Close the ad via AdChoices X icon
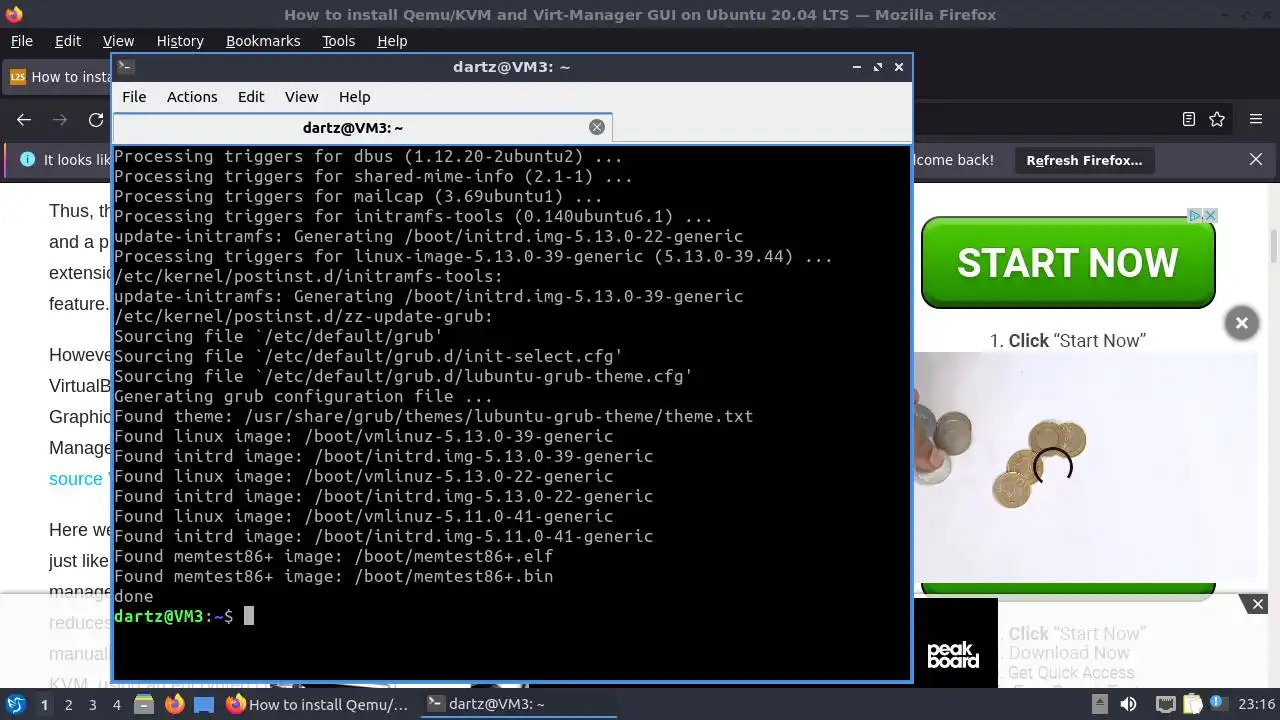The image size is (1280, 720). [1209, 215]
